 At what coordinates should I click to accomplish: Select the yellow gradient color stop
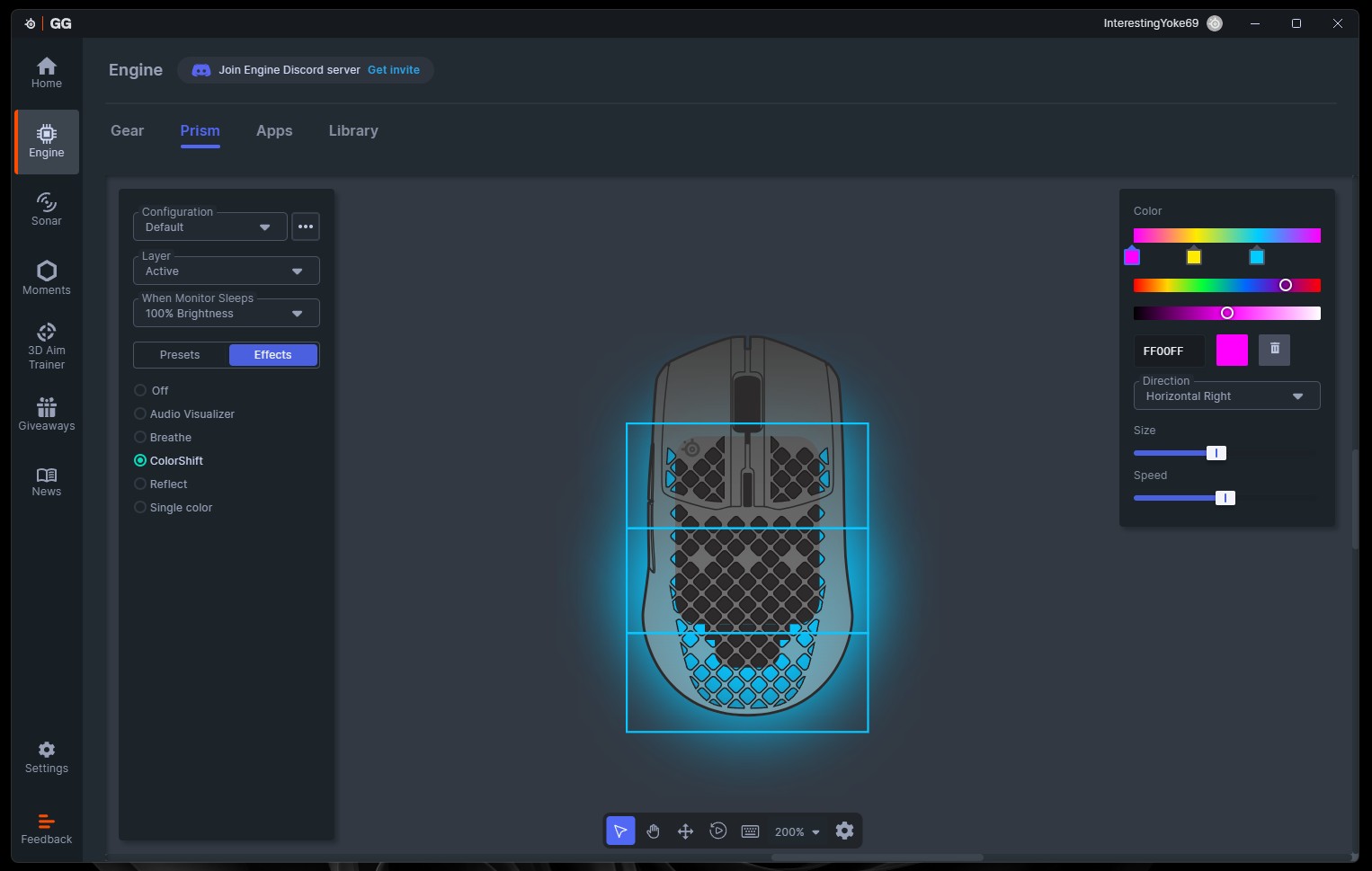(1194, 257)
